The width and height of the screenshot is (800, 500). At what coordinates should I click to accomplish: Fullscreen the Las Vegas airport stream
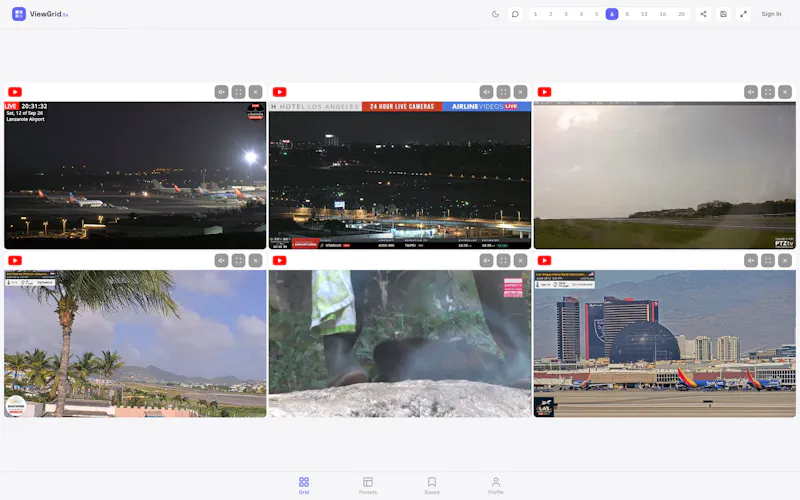768,260
